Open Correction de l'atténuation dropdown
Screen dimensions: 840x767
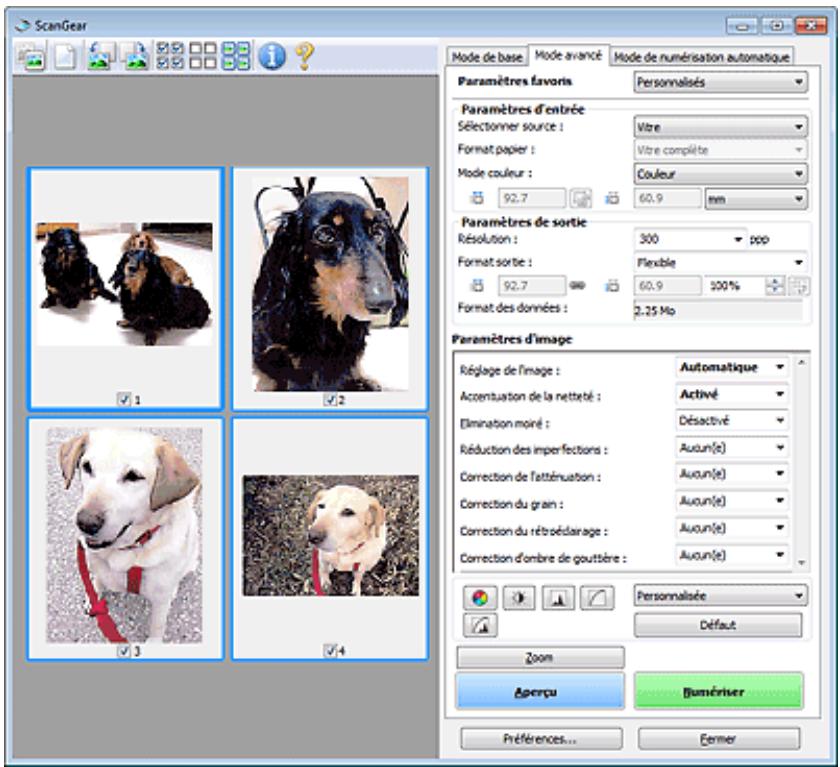pyautogui.click(x=732, y=474)
